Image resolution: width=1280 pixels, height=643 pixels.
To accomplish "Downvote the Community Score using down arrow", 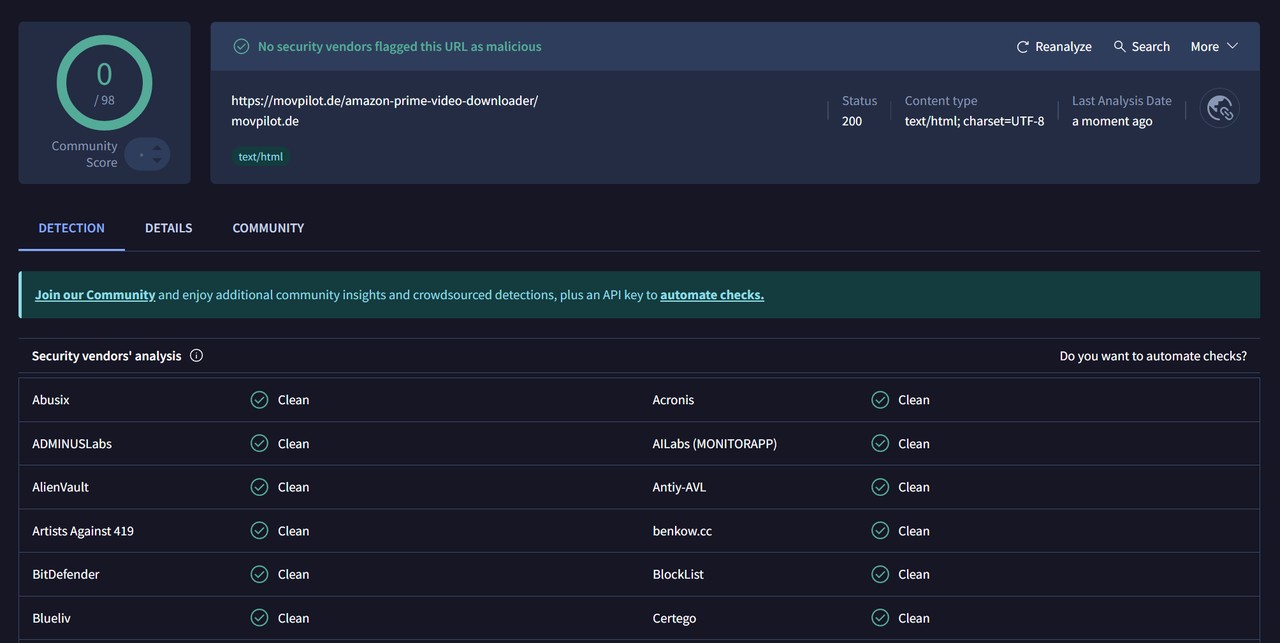I will coord(157,161).
